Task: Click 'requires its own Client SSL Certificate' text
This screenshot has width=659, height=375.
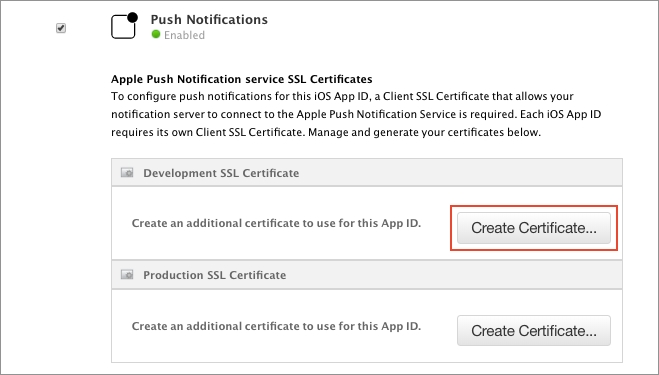Action: [x=207, y=132]
